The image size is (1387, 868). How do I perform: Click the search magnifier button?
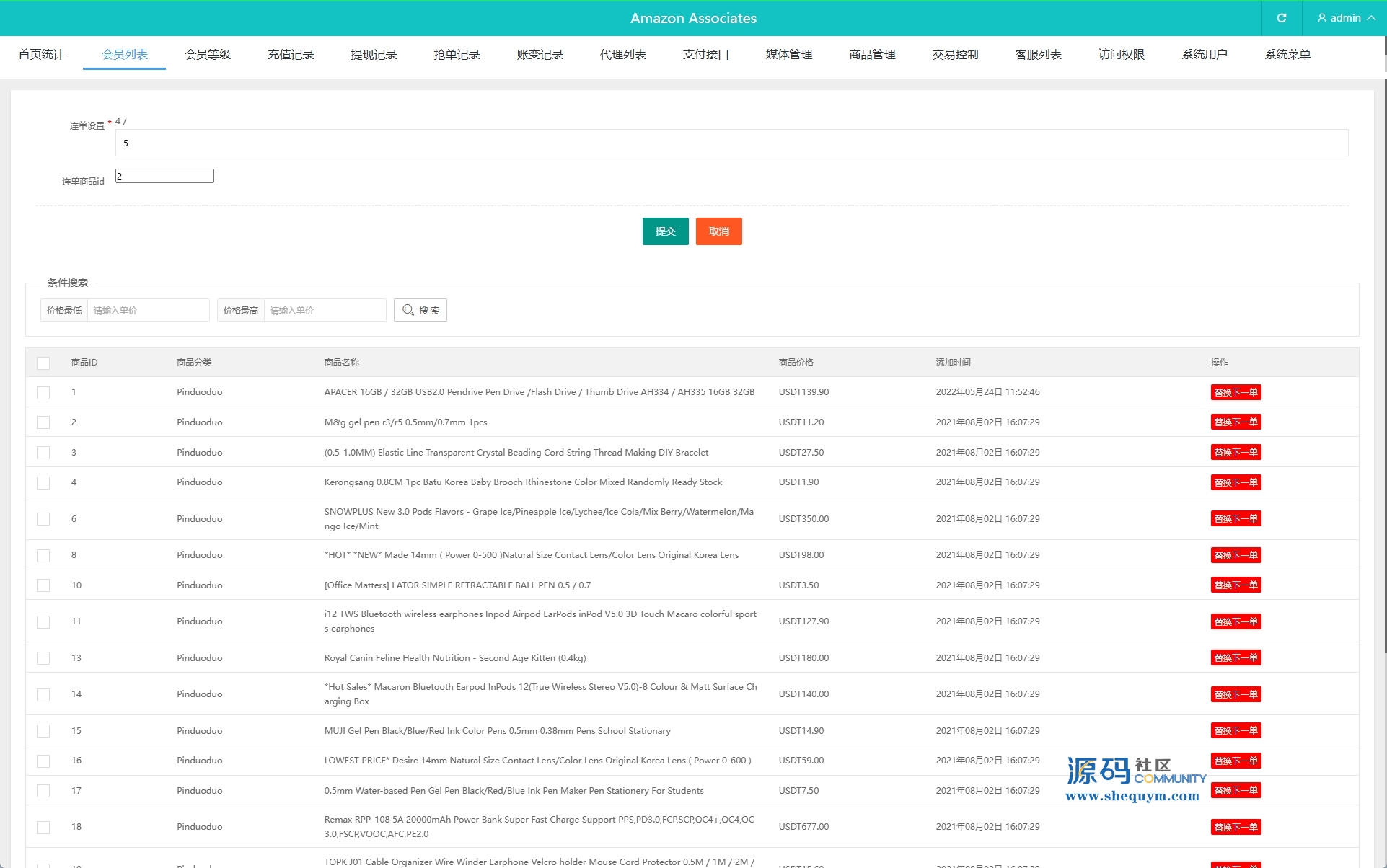point(420,310)
